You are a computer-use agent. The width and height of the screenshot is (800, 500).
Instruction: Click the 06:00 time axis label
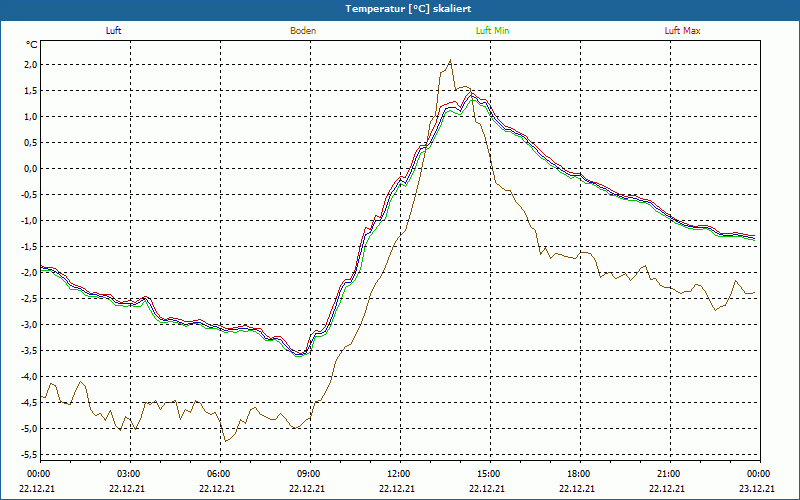click(219, 474)
